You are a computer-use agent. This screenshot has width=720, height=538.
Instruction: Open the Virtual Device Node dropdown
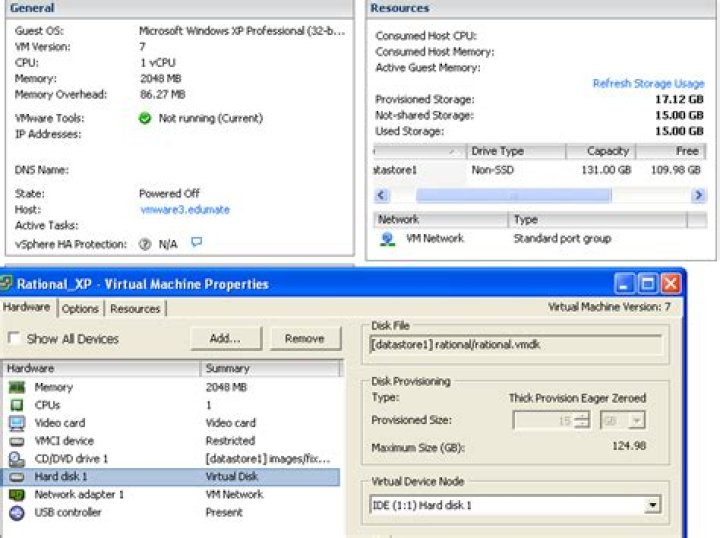[x=652, y=505]
